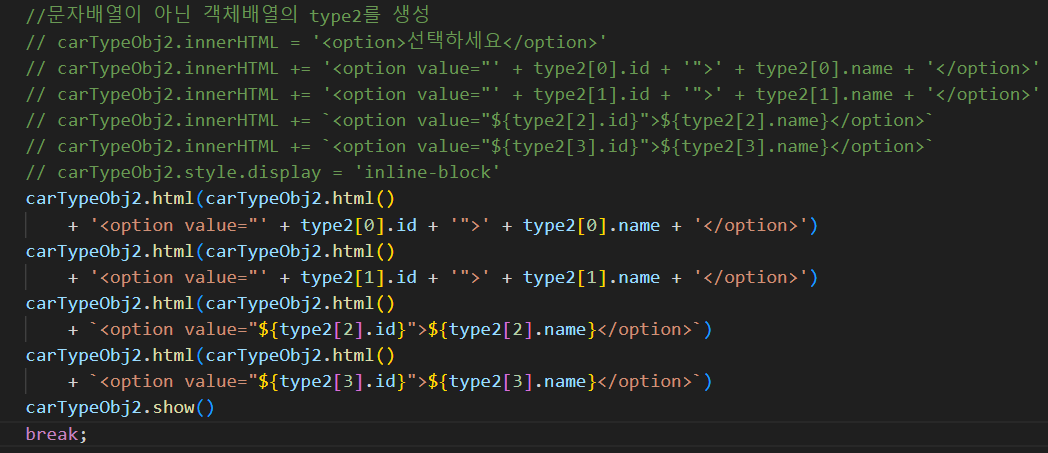
Task: Click 'type2[1].name' in the active code
Action: [x=592, y=277]
